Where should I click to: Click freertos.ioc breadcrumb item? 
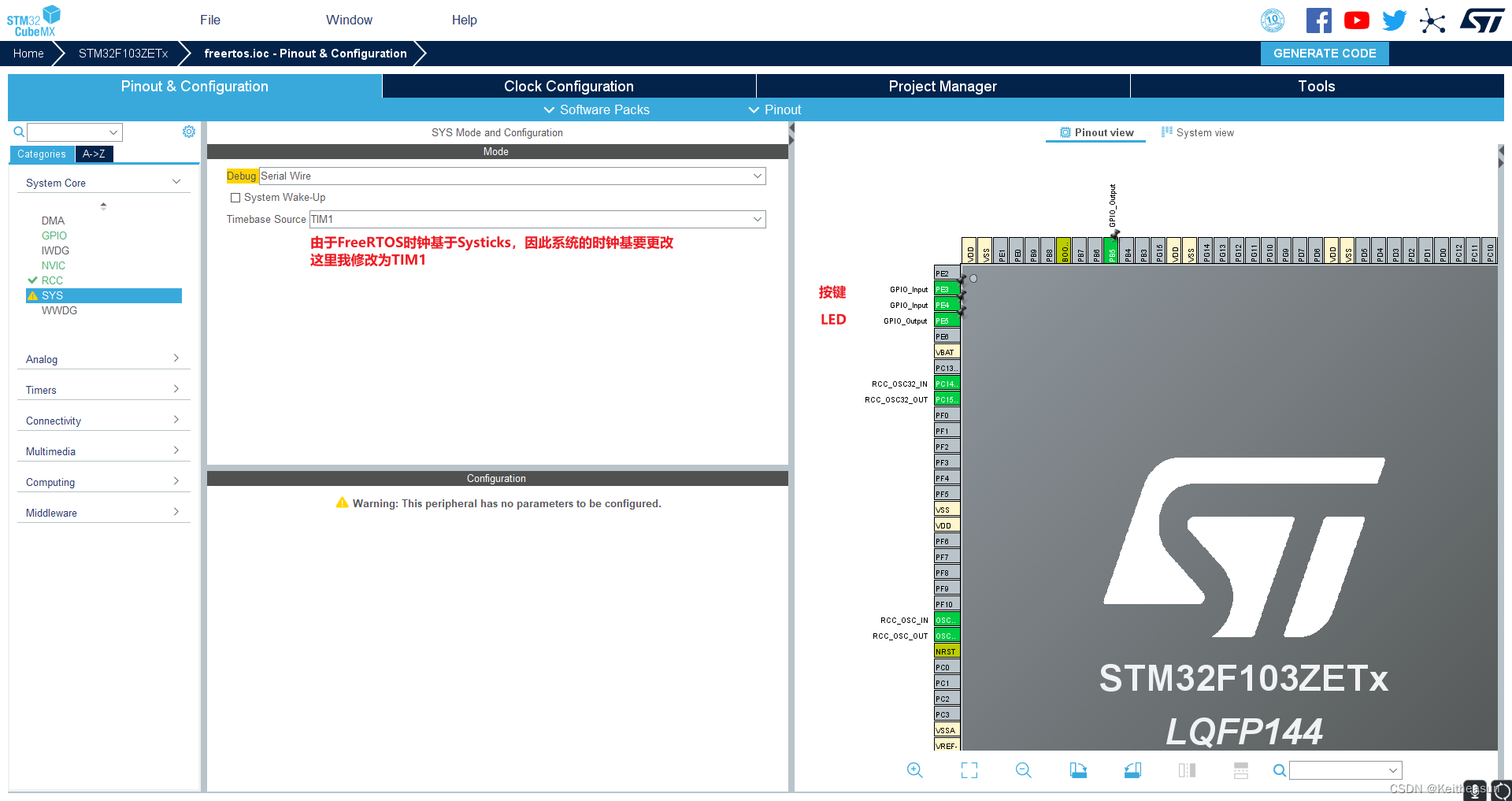[x=306, y=54]
